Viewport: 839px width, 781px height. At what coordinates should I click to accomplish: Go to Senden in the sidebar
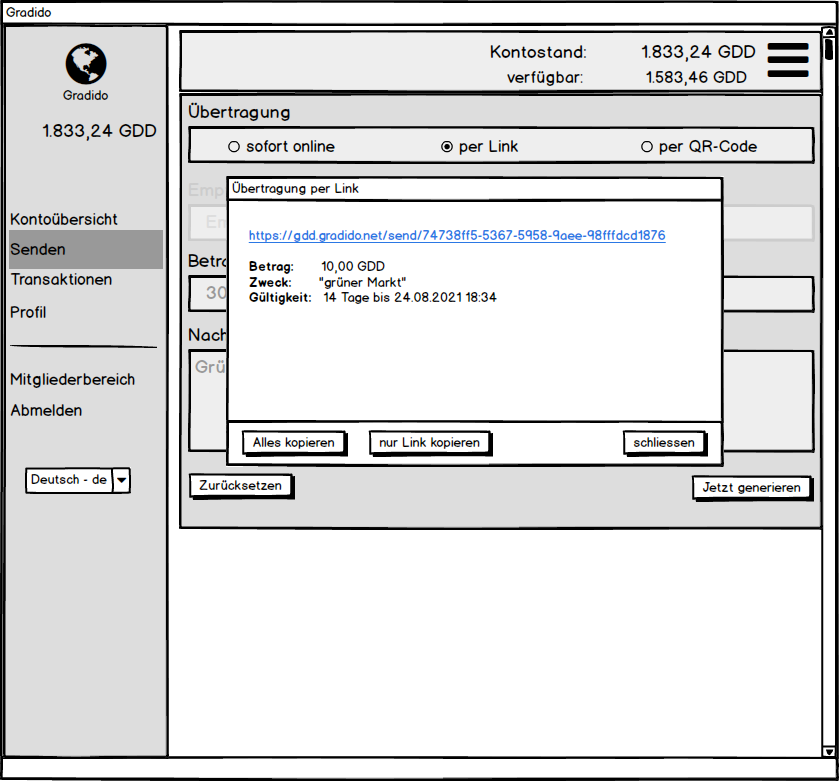click(x=38, y=249)
